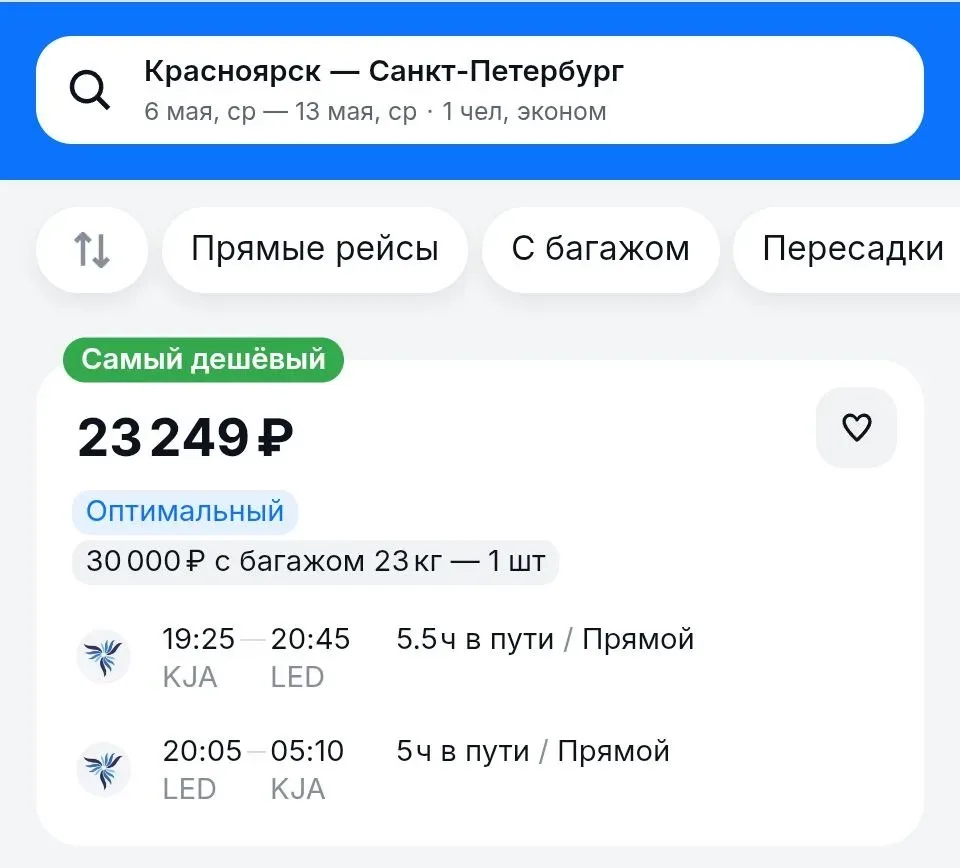The image size is (960, 868).
Task: Enable the "С багажом" filter chip
Action: coord(600,250)
